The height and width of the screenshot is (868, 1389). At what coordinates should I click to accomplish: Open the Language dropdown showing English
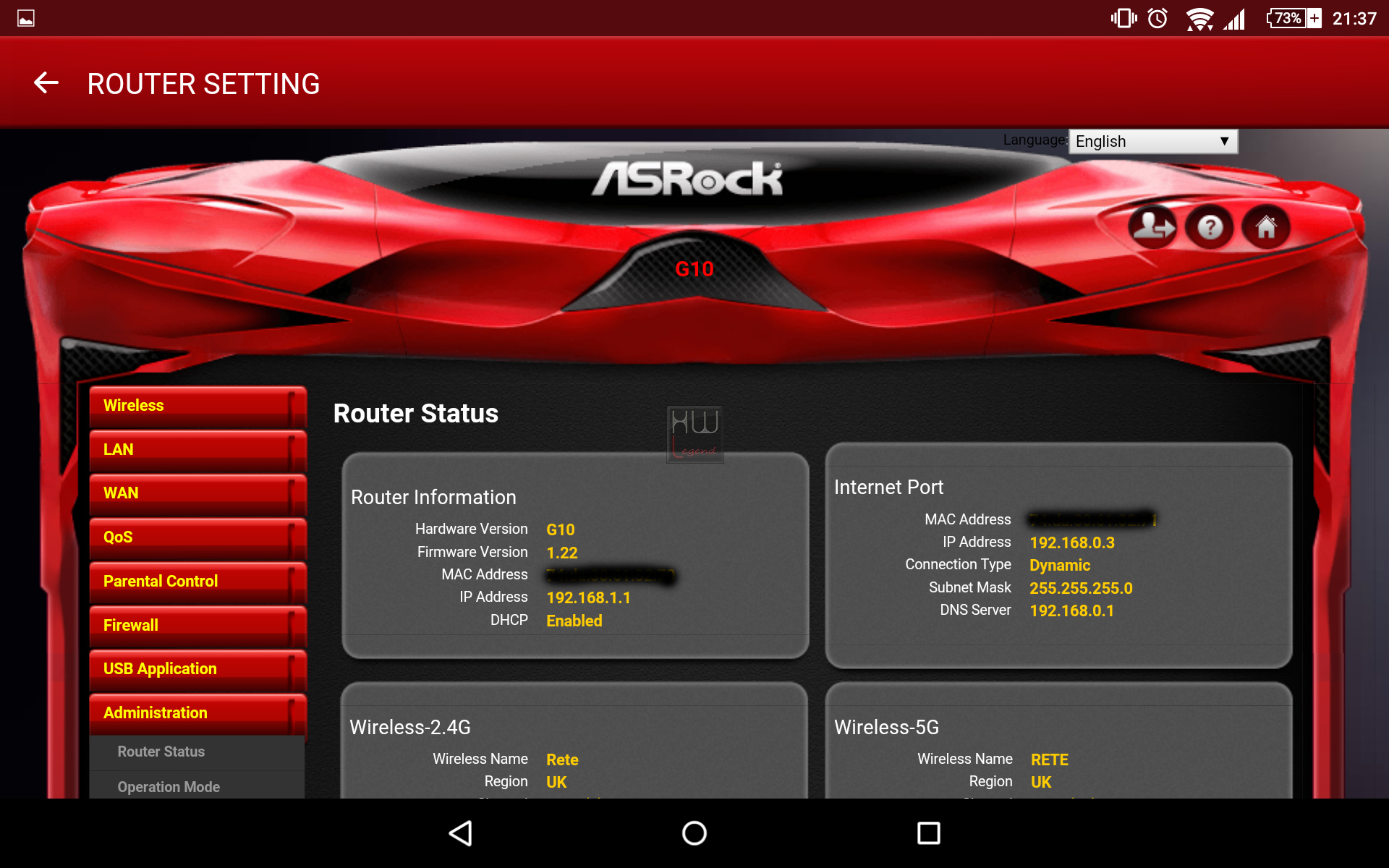click(x=1153, y=141)
